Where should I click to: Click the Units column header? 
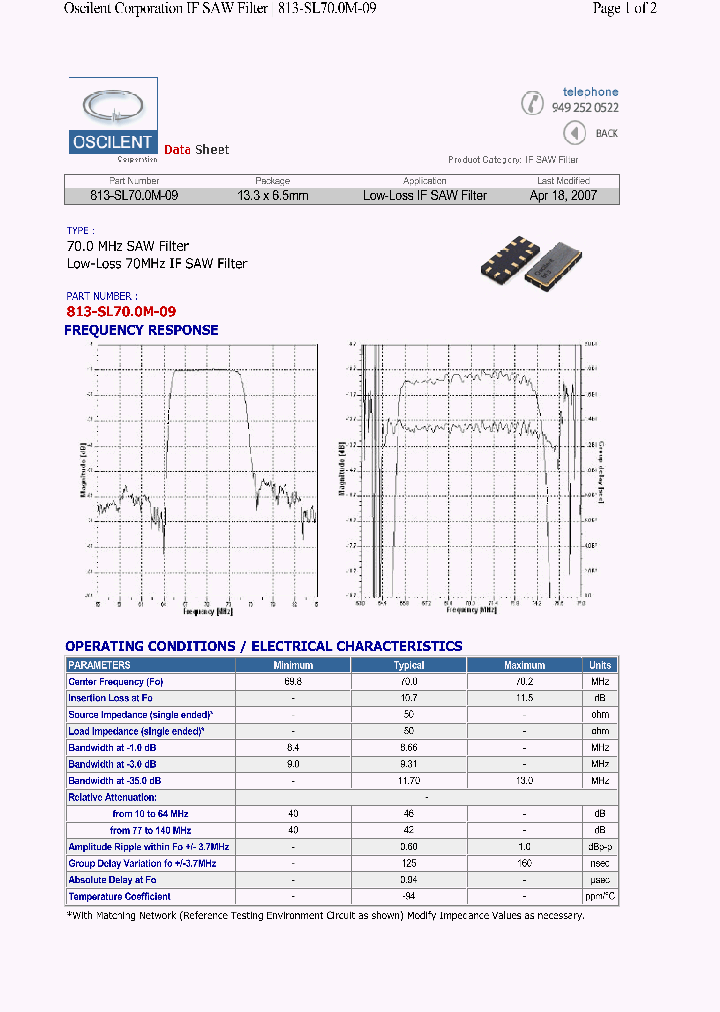(600, 665)
